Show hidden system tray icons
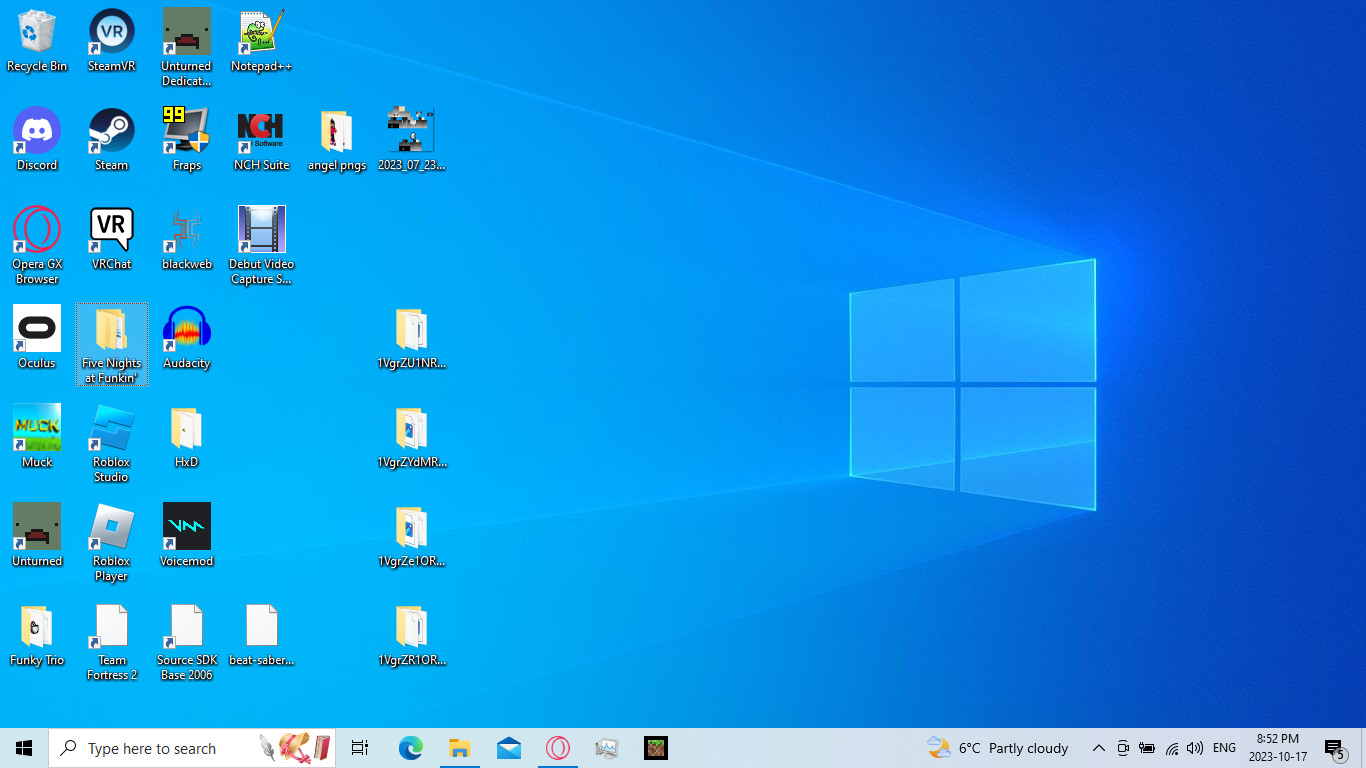The height and width of the screenshot is (768, 1366). (1098, 748)
